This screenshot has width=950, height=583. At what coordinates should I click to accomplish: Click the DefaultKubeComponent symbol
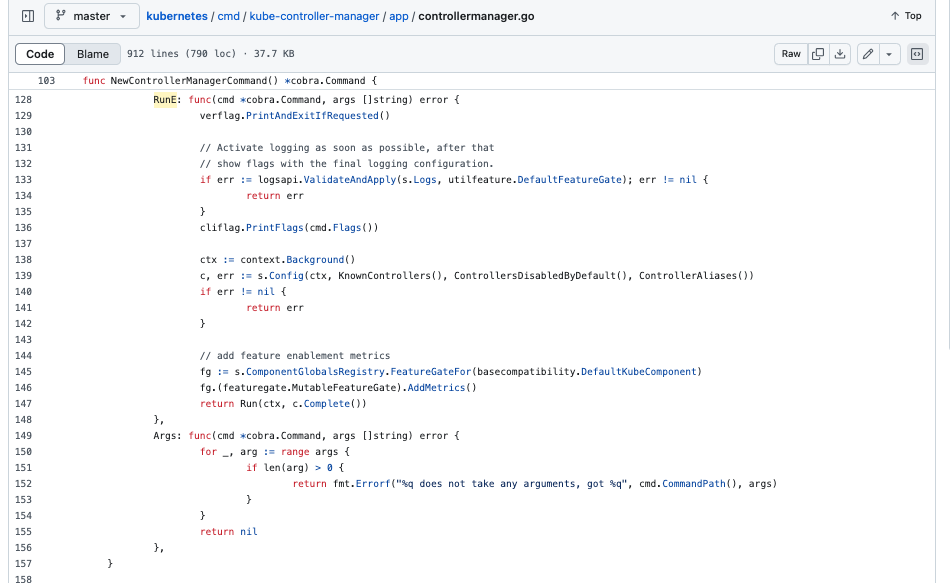click(639, 371)
